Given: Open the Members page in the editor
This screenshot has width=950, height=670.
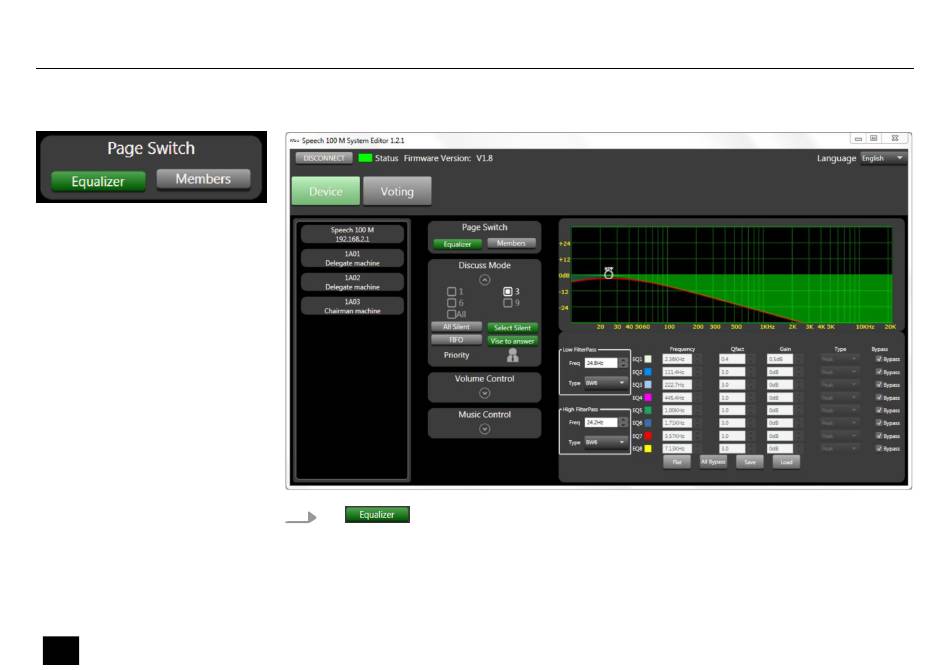Looking at the screenshot, I should point(511,243).
